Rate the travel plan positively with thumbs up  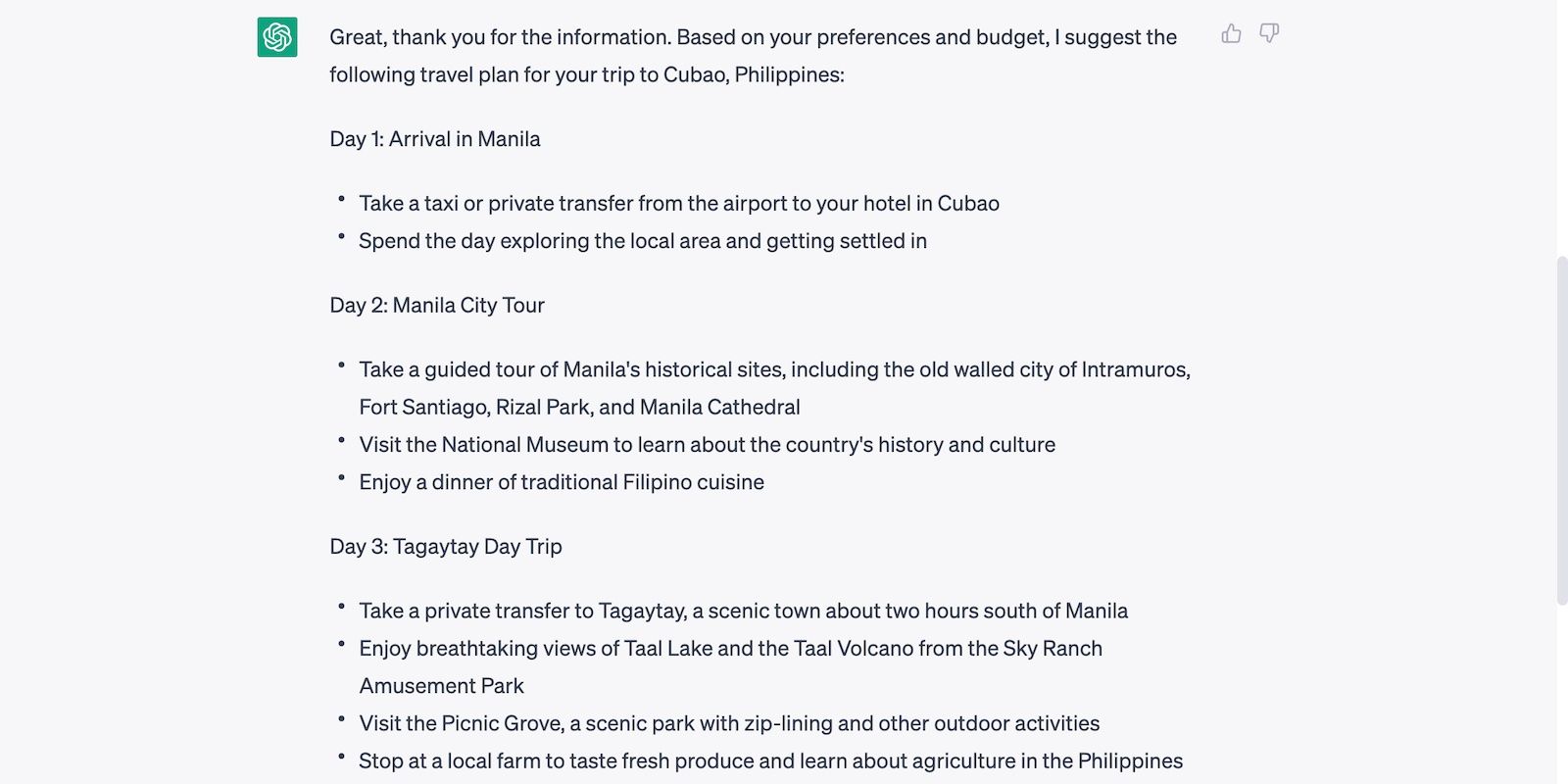[x=1231, y=32]
